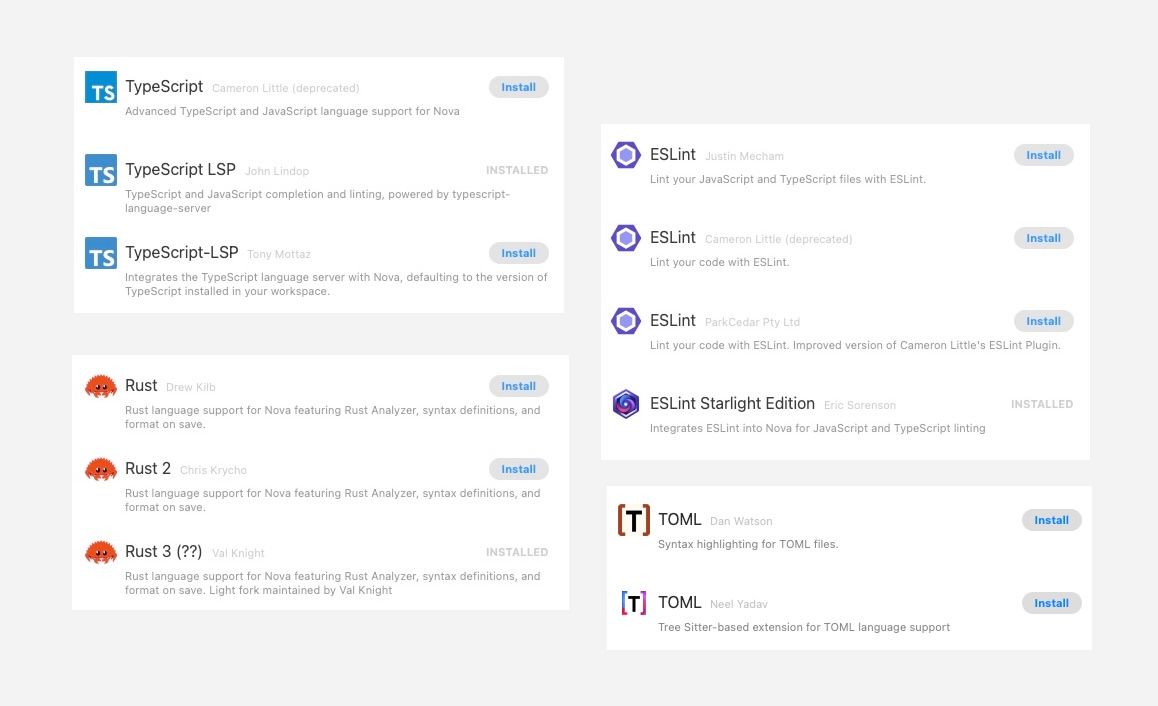Open the Rust 3 (??) extension title
The height and width of the screenshot is (706, 1158).
[x=164, y=552]
